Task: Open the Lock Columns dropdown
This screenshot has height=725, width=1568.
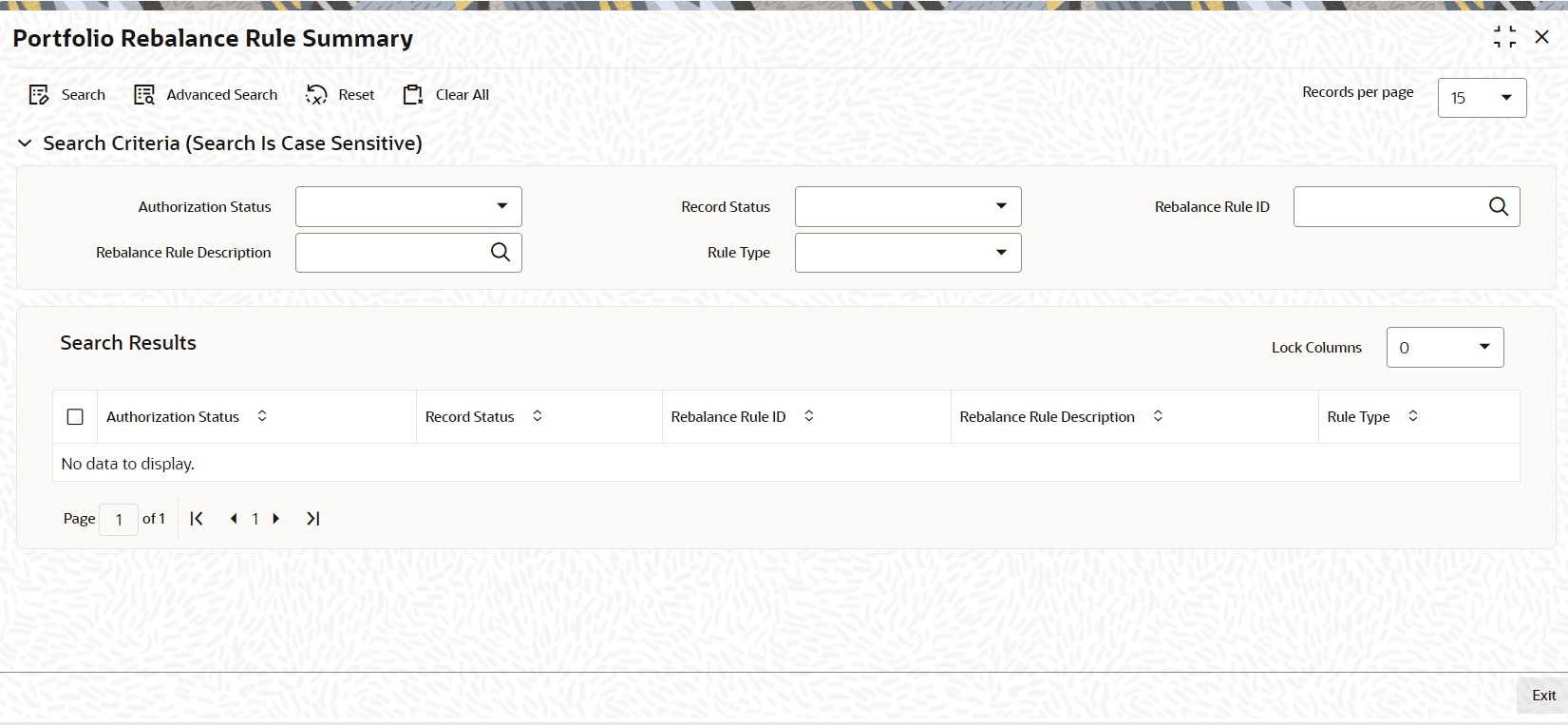Action: 1445,347
